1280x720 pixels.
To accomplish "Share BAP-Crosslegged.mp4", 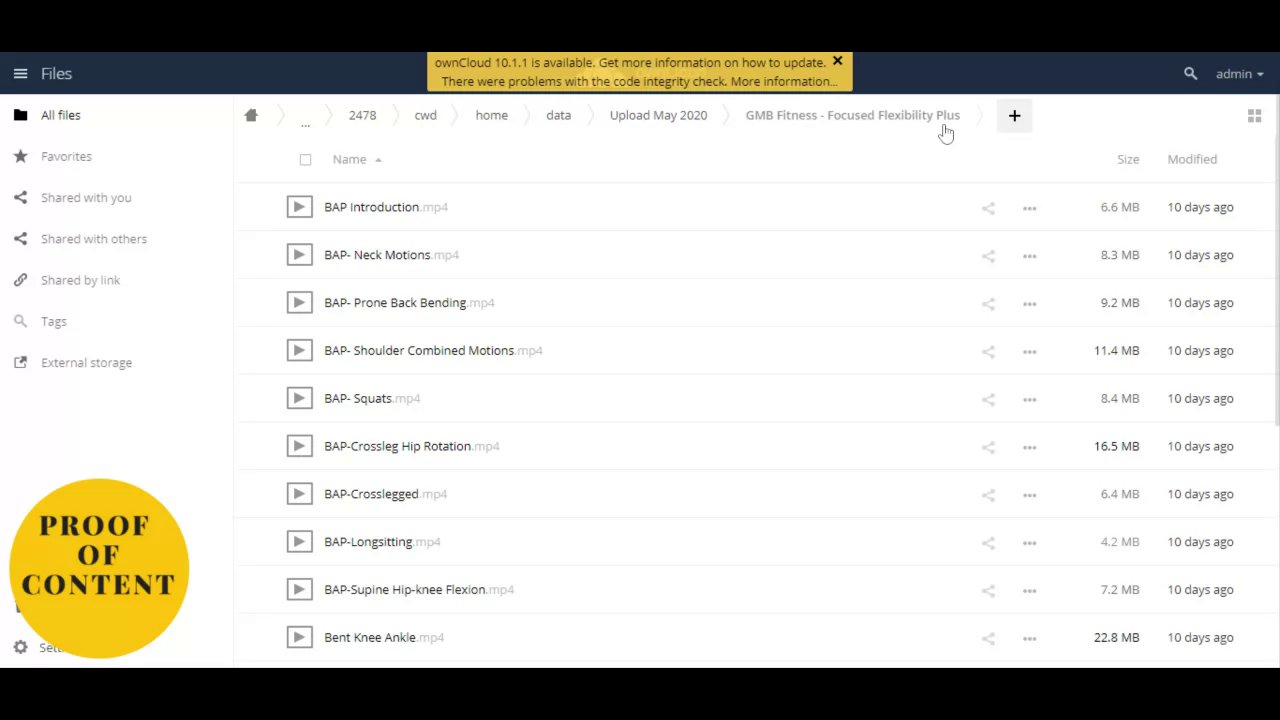I will coord(988,495).
